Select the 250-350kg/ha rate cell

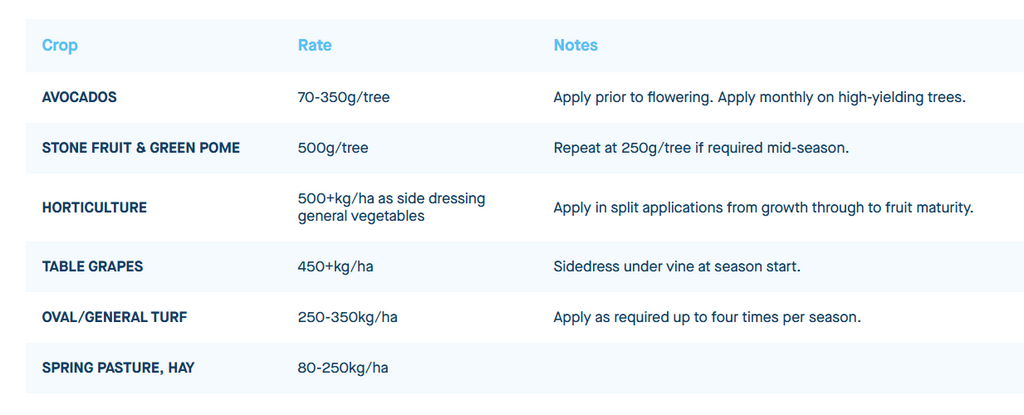[348, 317]
